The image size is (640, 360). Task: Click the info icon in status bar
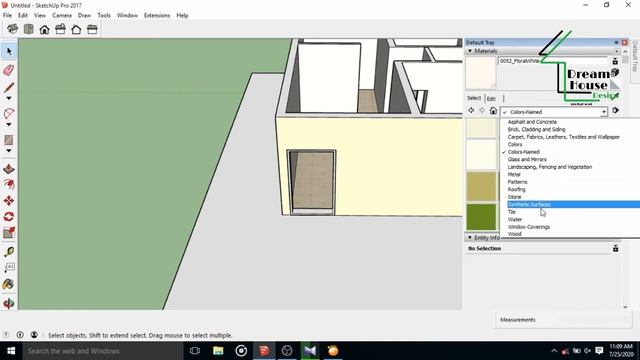20,335
